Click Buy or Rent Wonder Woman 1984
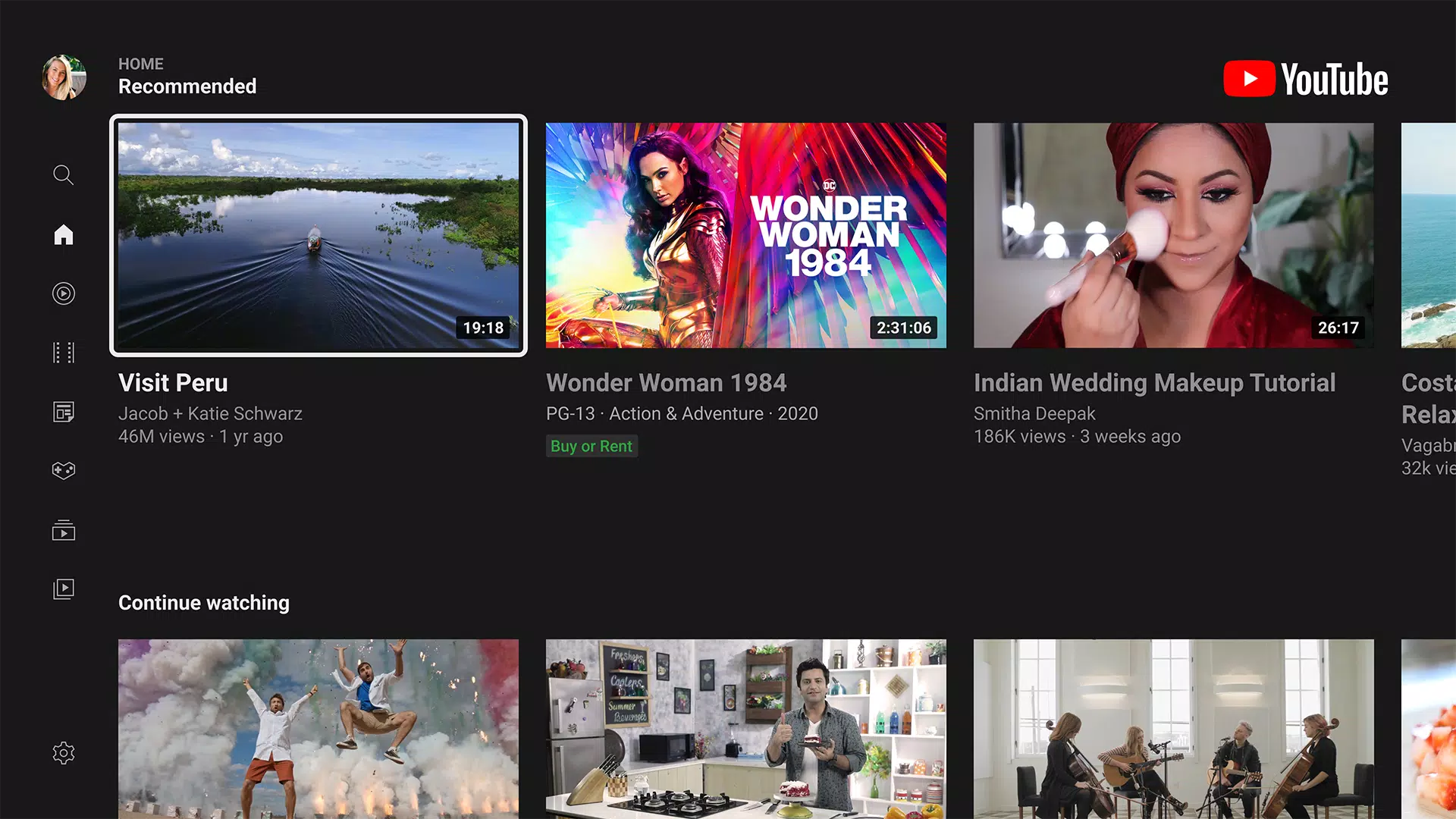The width and height of the screenshot is (1456, 819). [591, 445]
